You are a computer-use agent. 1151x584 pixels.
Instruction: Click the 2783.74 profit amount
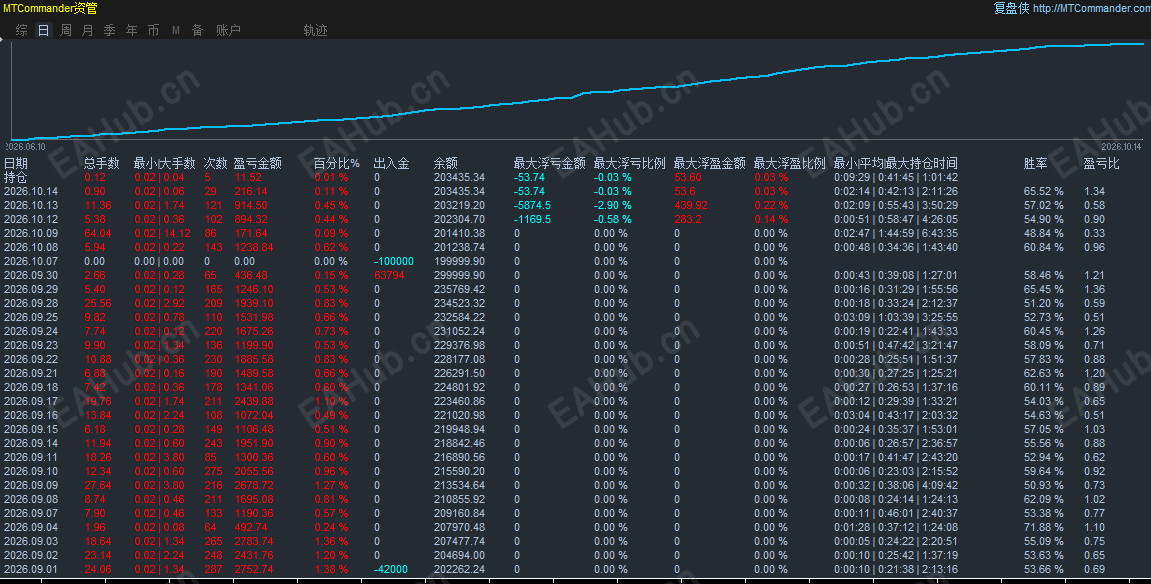click(x=254, y=541)
